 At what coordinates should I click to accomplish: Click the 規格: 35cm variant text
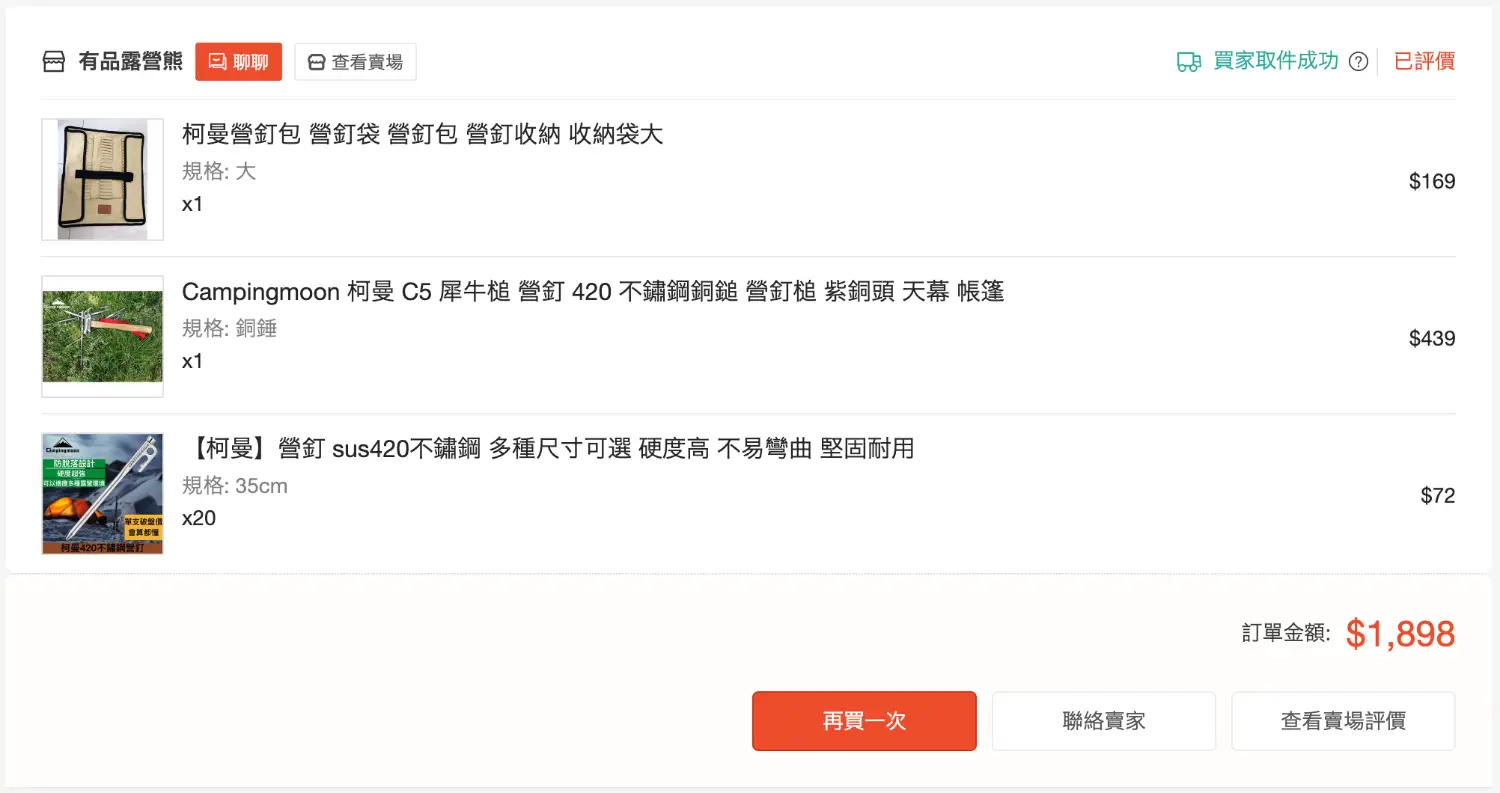[235, 486]
